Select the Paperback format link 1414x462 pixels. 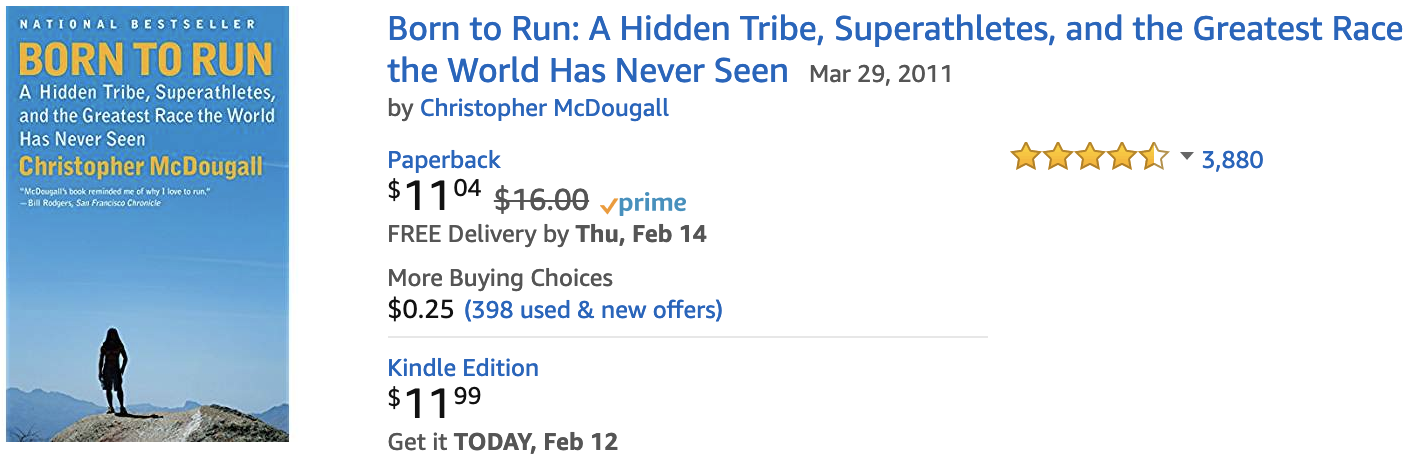444,159
